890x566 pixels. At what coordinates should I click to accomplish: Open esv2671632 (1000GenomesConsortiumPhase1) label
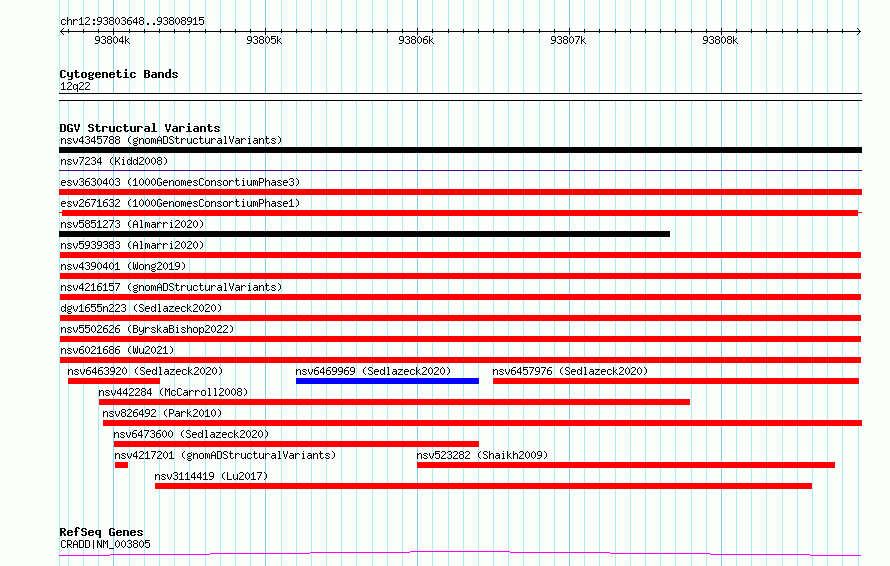click(180, 203)
